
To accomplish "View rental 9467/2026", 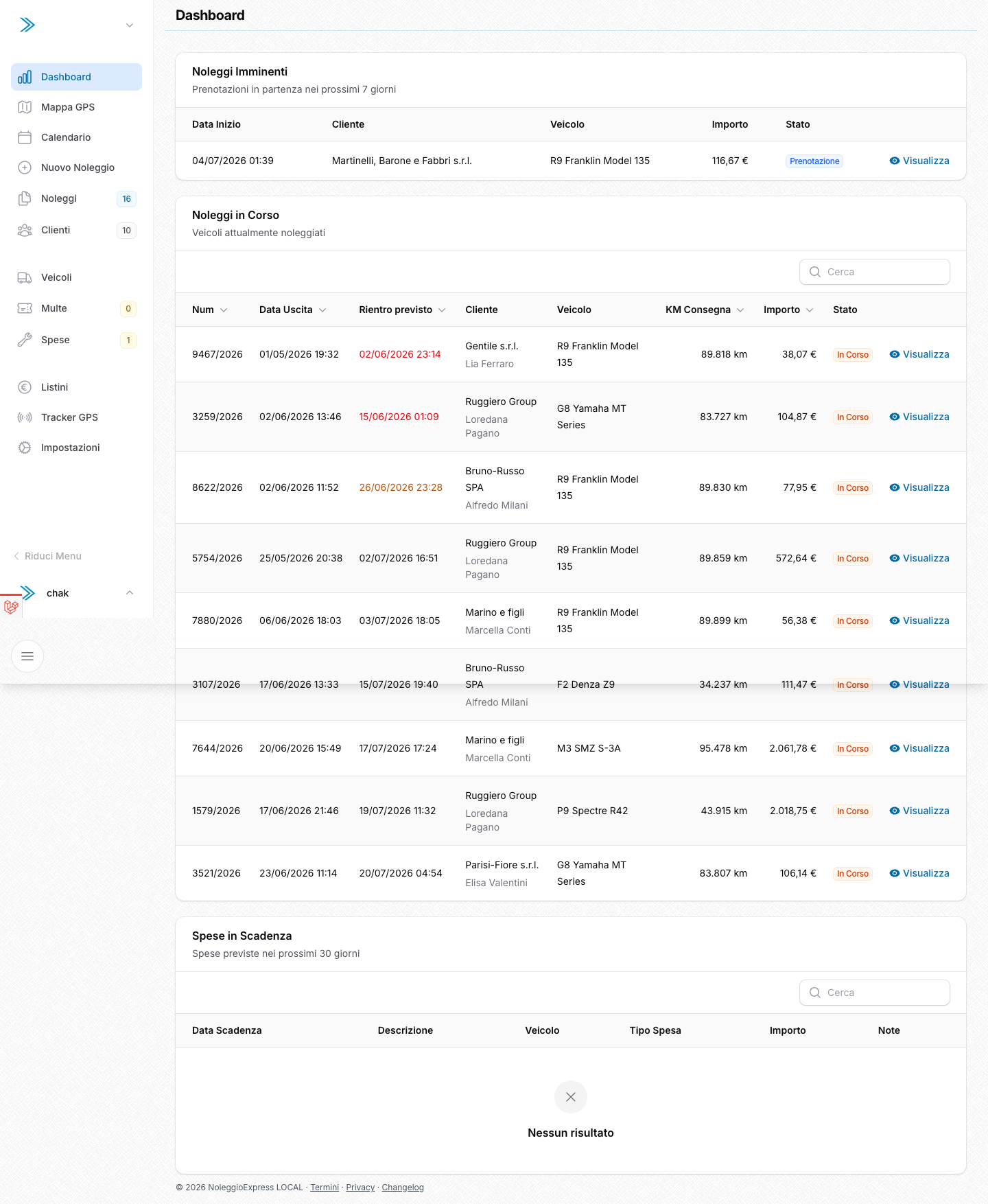I will point(919,354).
